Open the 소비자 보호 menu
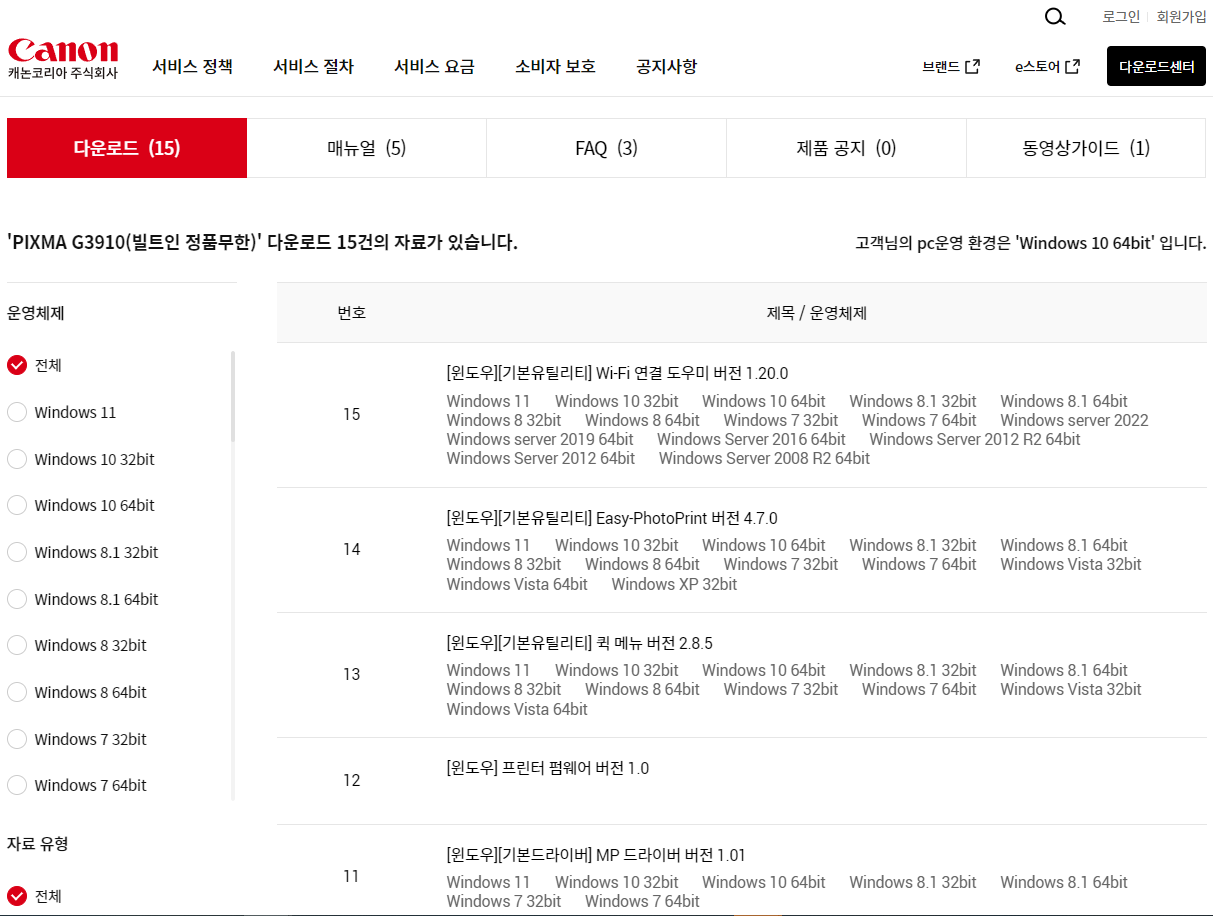The height and width of the screenshot is (916, 1213). pyautogui.click(x=555, y=66)
